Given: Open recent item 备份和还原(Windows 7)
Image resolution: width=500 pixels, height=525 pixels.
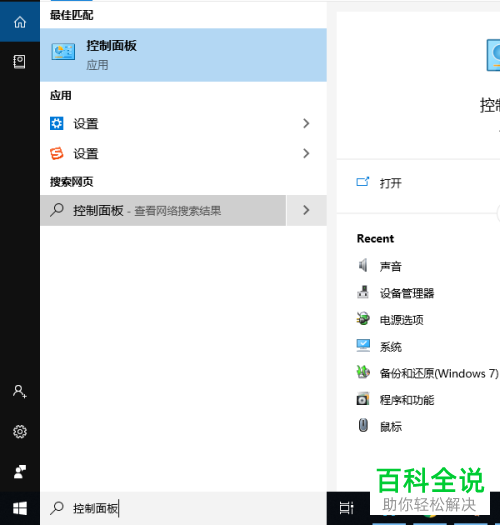Looking at the screenshot, I should pyautogui.click(x=439, y=373).
